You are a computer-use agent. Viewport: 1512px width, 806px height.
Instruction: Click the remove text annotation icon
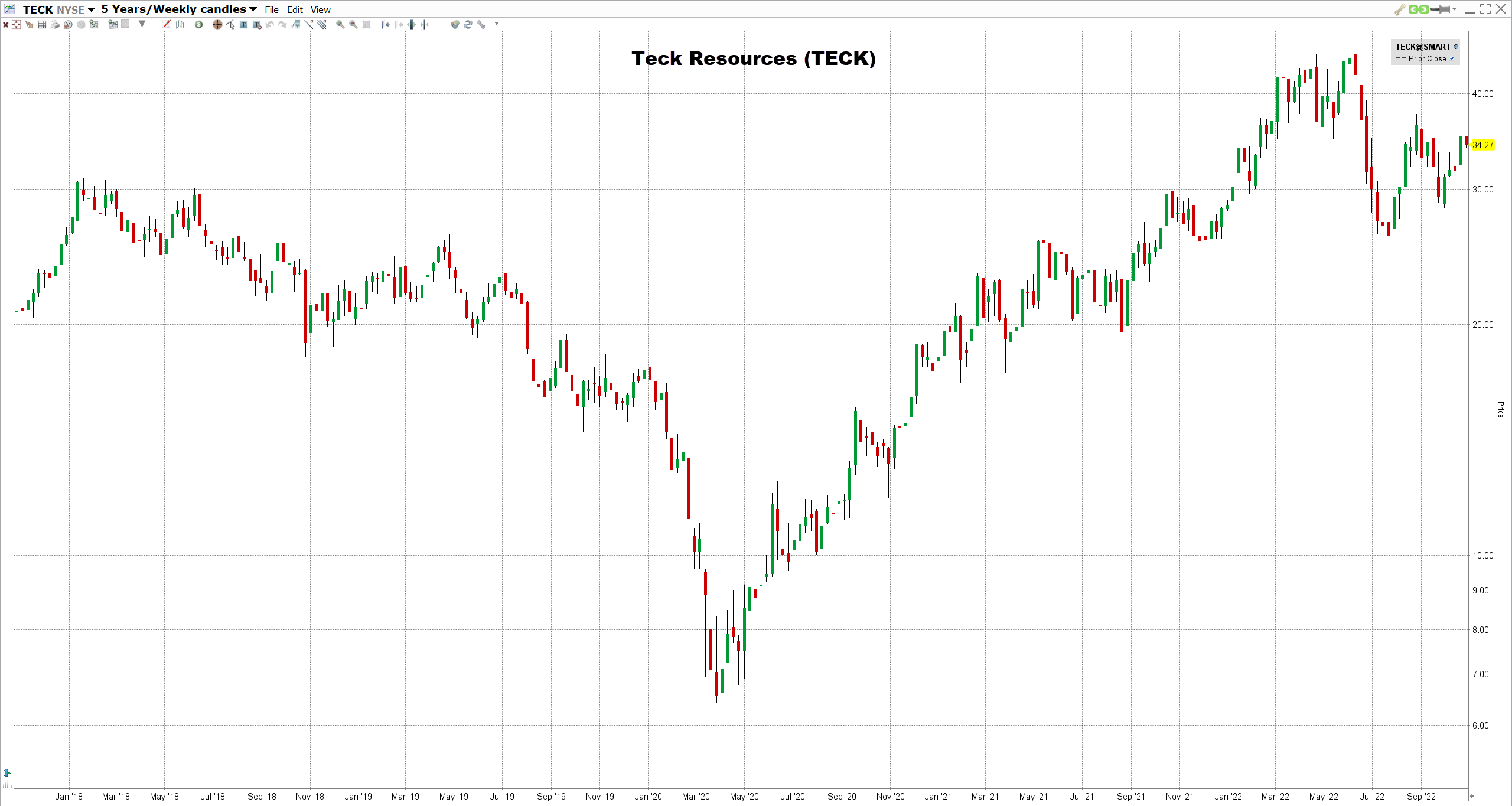click(x=257, y=24)
